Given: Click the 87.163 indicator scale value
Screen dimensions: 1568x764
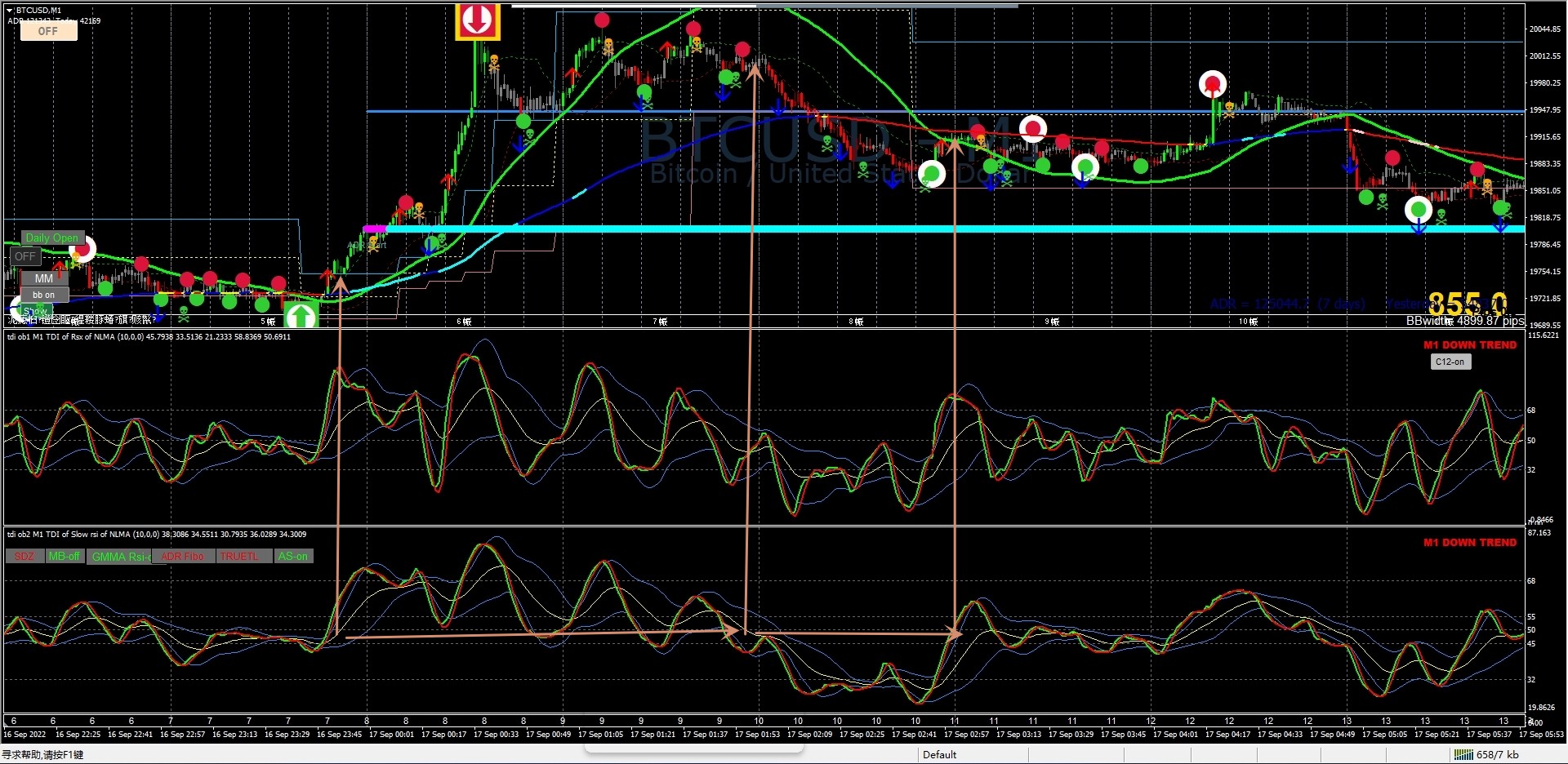Looking at the screenshot, I should pos(1539,533).
